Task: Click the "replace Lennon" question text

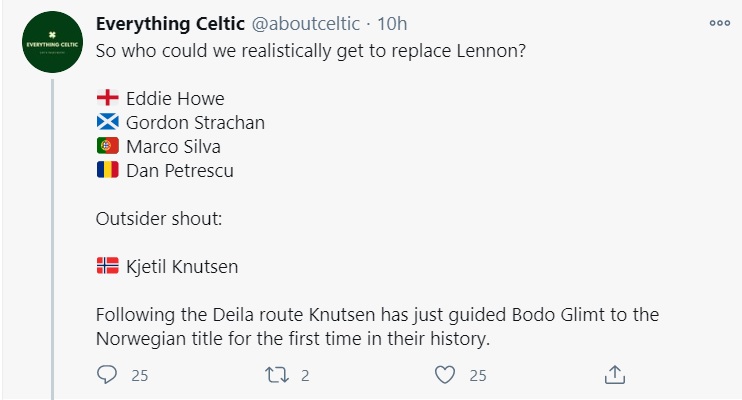Action: (311, 51)
